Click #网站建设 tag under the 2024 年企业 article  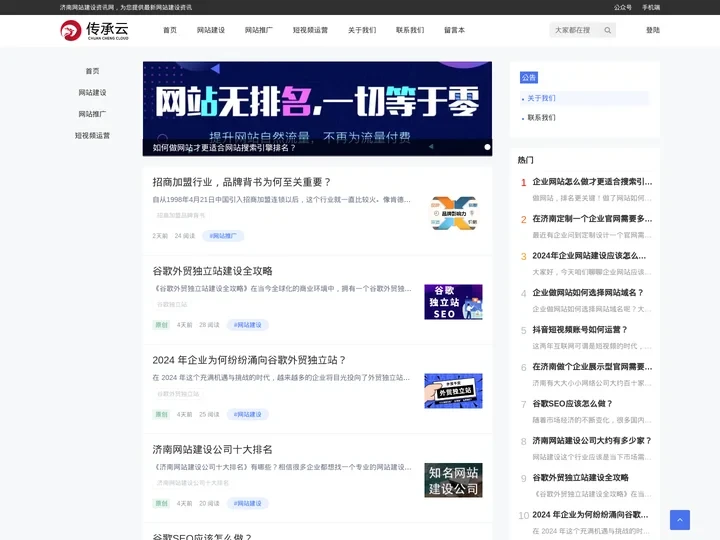click(248, 414)
